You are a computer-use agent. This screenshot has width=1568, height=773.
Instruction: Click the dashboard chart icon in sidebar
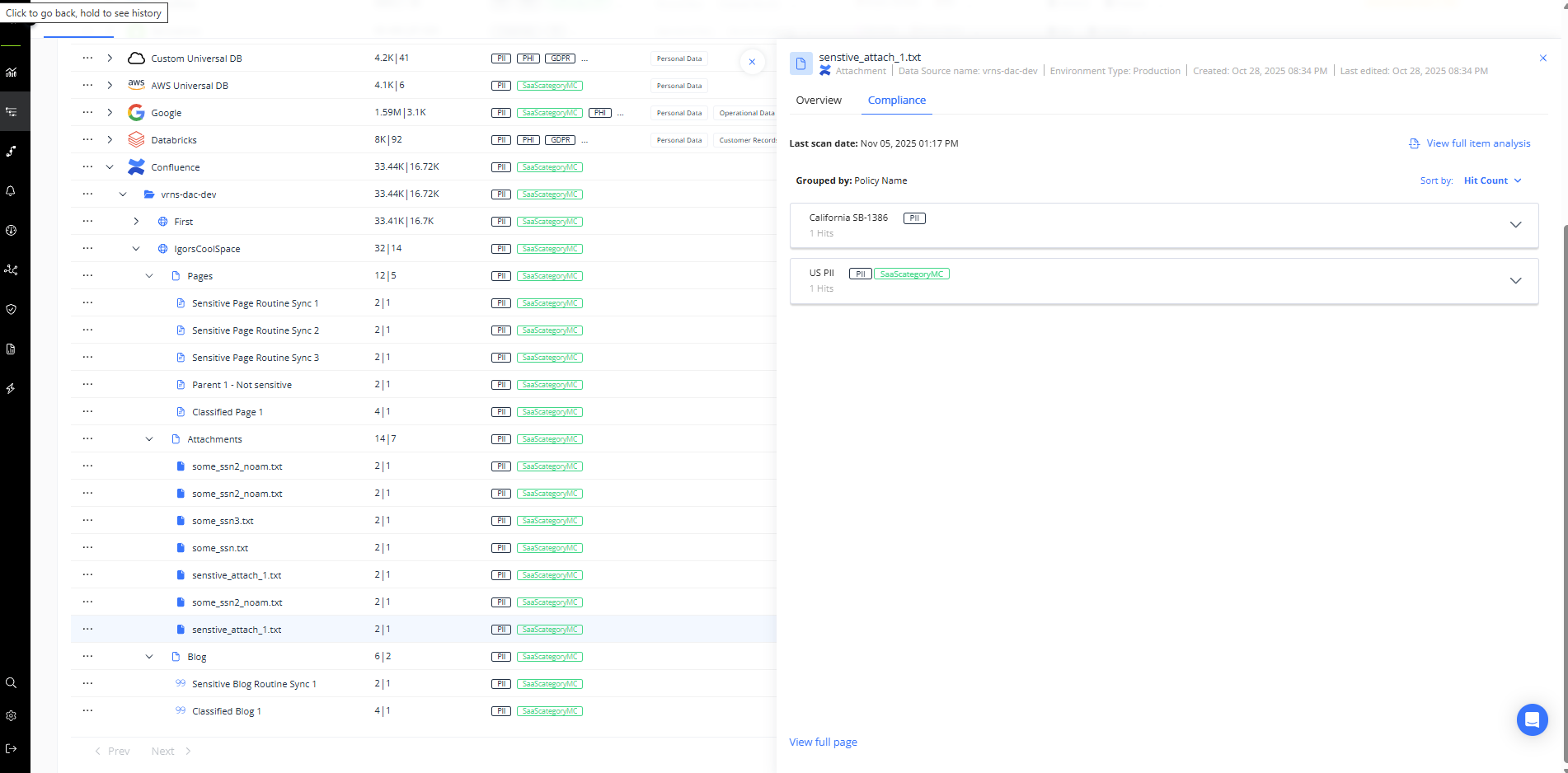12,72
